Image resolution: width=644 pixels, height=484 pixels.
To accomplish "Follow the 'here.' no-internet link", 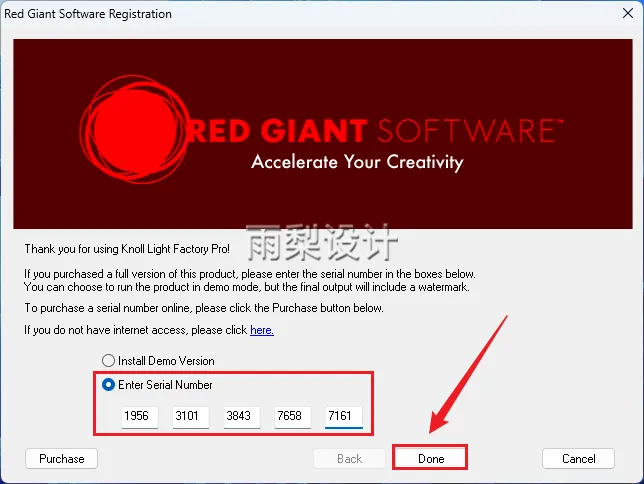I will pos(262,330).
